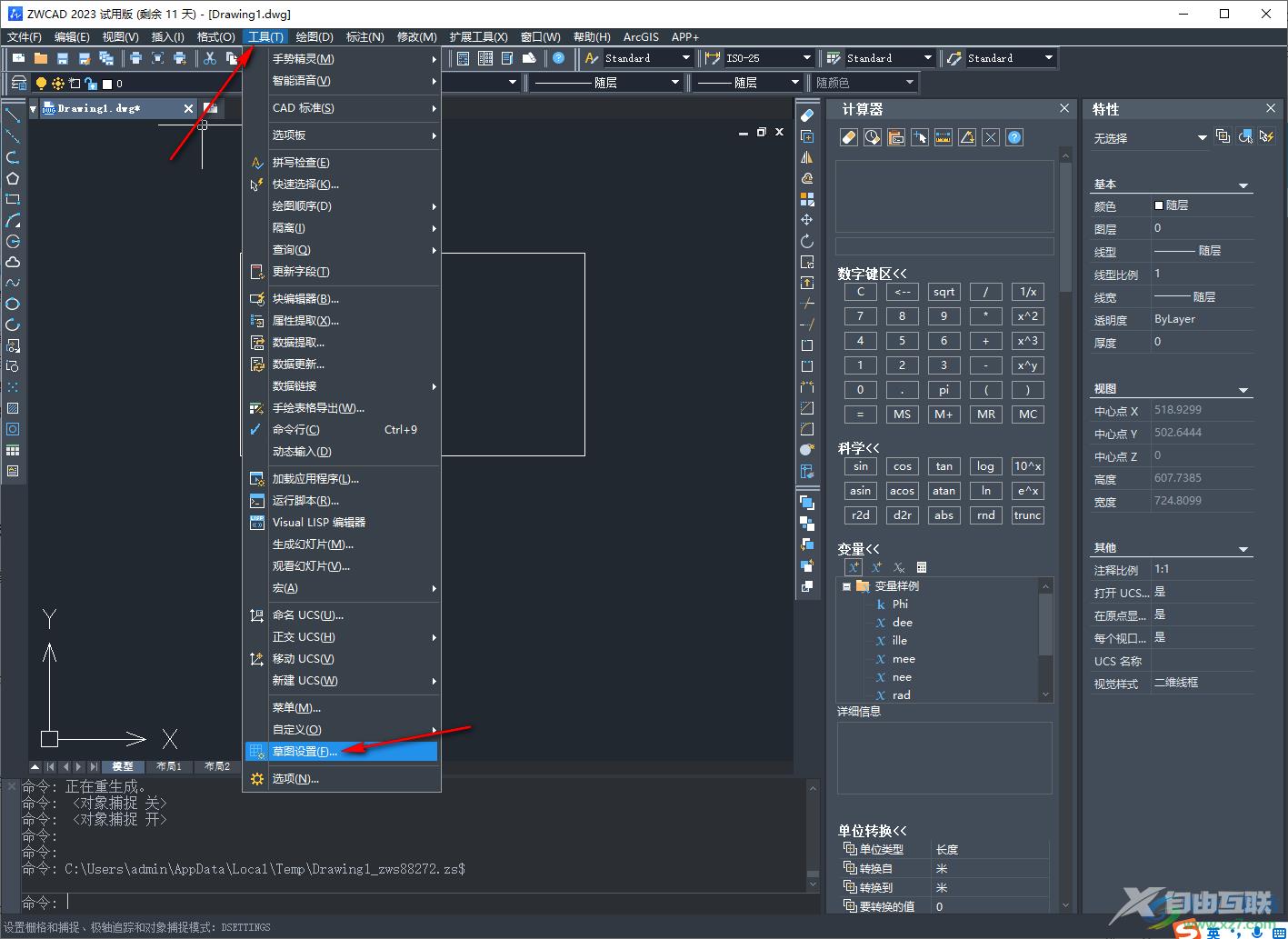
Task: Switch to the 布局1 layout tab
Action: (x=169, y=766)
